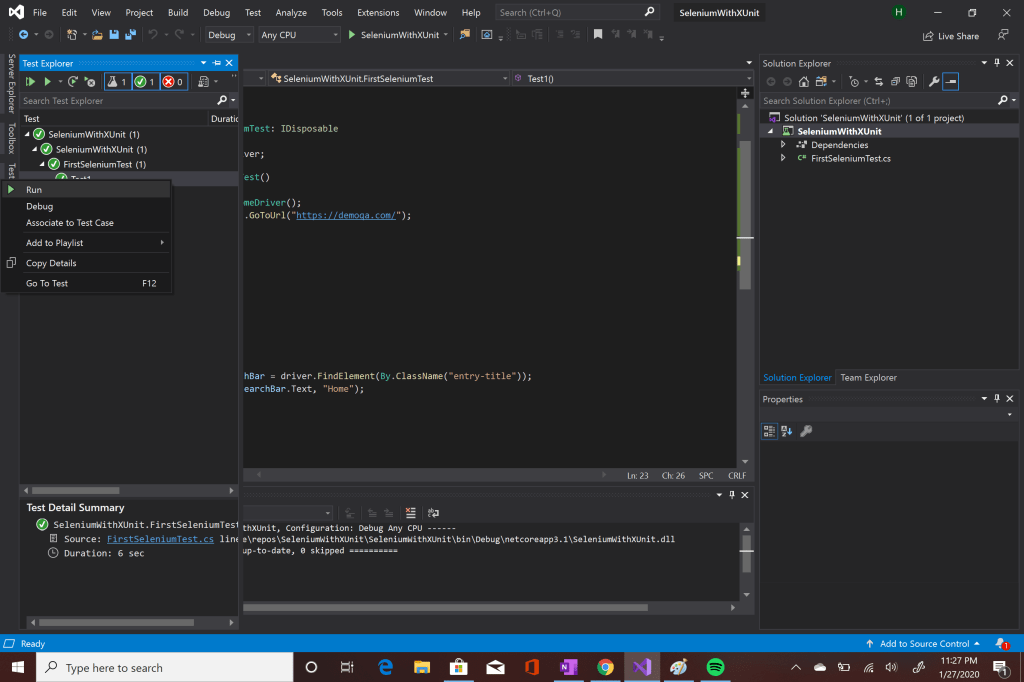Click Collapse All icon in Solution Explorer
Viewport: 1024px width, 682px height.
point(896,81)
